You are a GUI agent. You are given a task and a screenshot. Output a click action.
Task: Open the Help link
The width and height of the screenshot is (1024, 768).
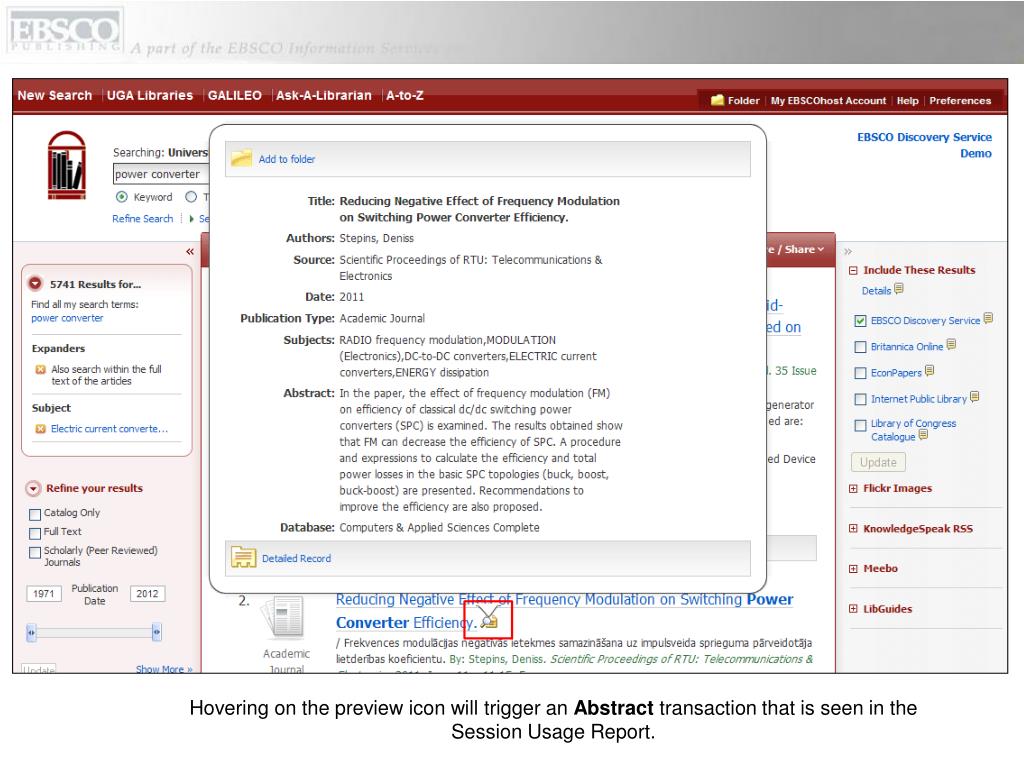(908, 101)
